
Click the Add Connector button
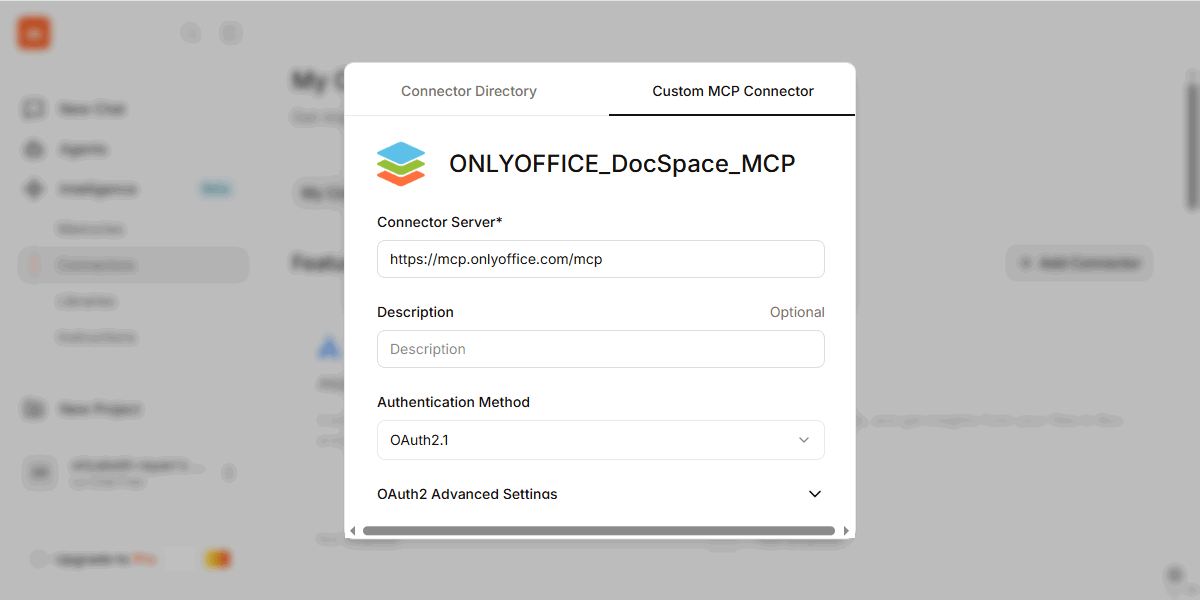pyautogui.click(x=1079, y=262)
